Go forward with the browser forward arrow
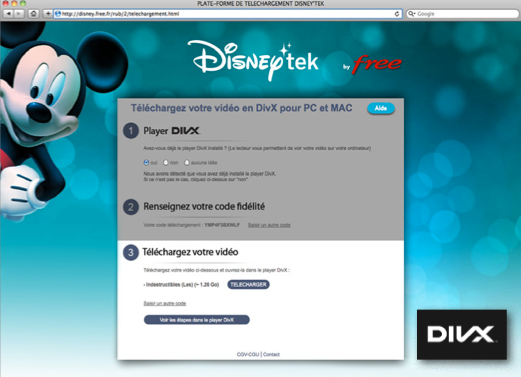Image resolution: width=521 pixels, height=377 pixels. pos(19,14)
